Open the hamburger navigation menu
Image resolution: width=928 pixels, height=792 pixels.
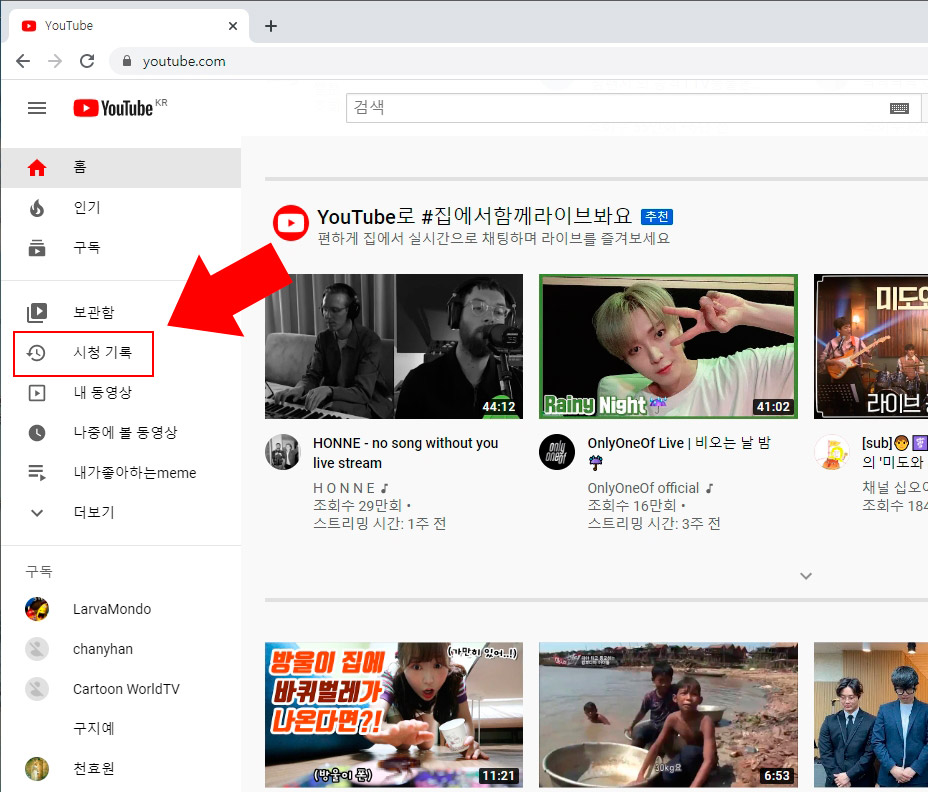[37, 108]
